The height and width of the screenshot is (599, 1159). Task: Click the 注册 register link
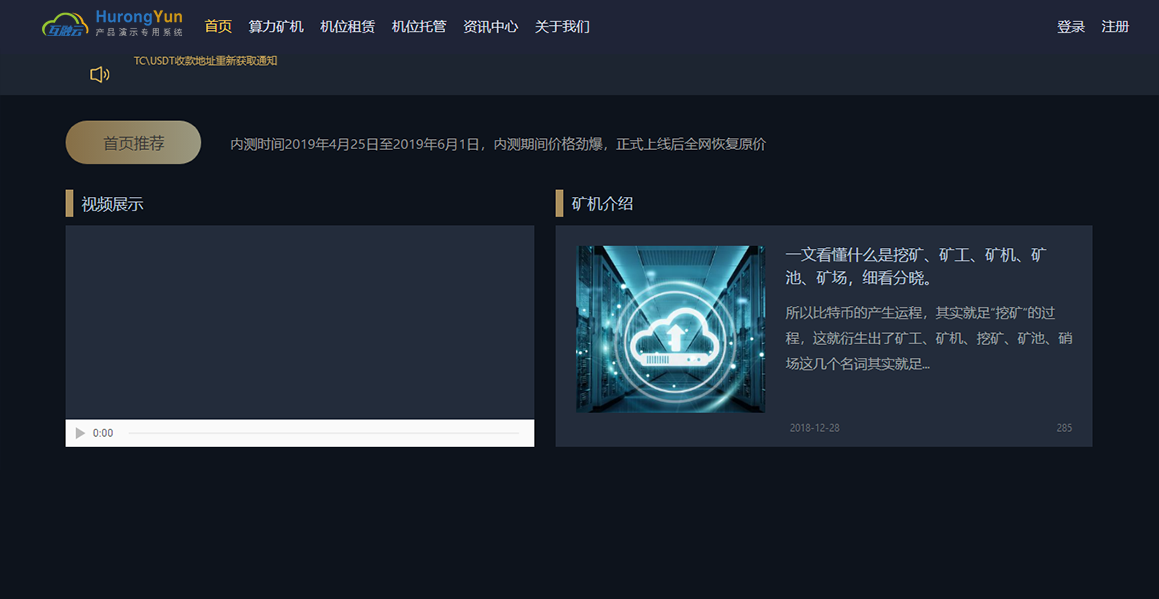point(1115,26)
